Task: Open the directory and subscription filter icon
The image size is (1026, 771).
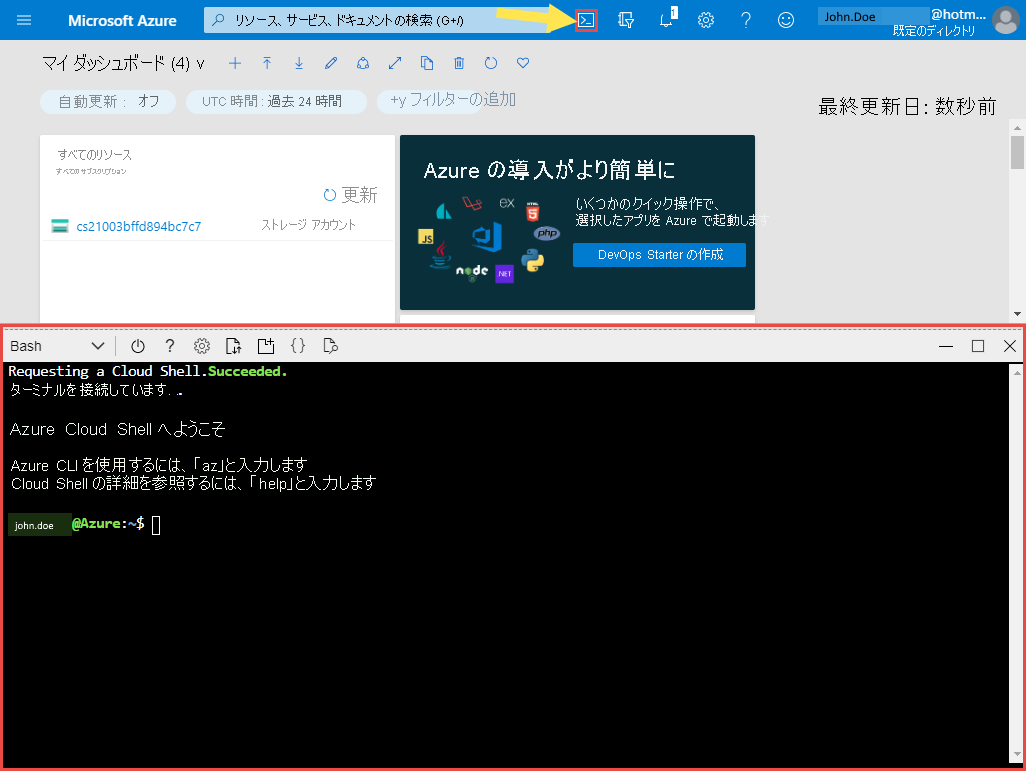Action: pyautogui.click(x=626, y=20)
